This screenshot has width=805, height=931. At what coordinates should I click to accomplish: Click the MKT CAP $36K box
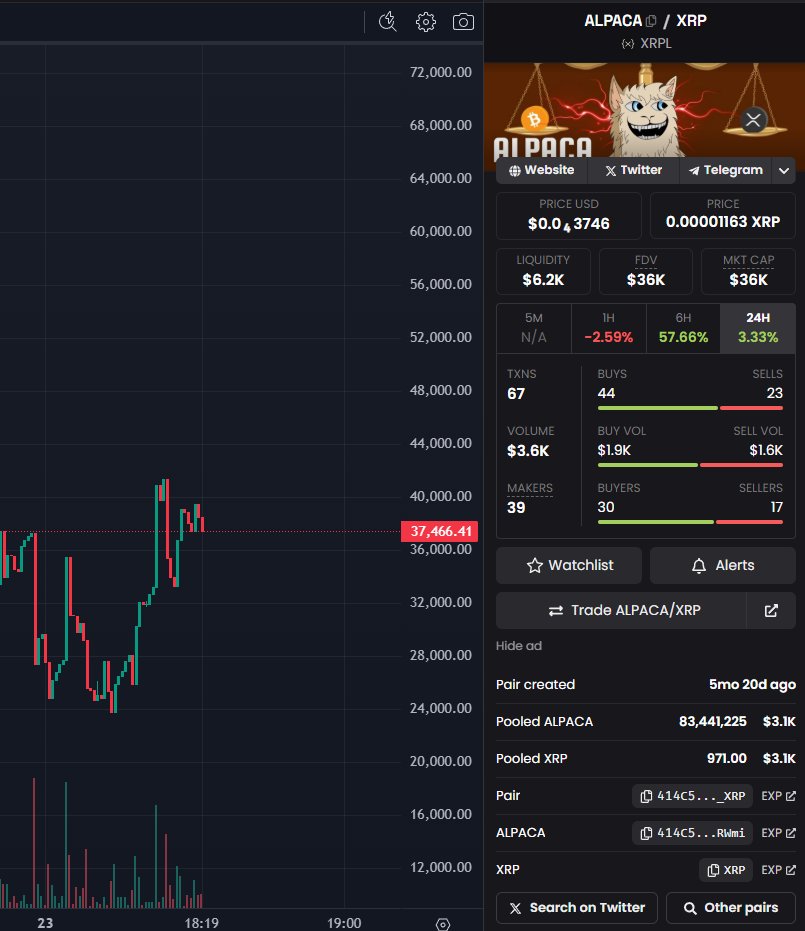[748, 271]
